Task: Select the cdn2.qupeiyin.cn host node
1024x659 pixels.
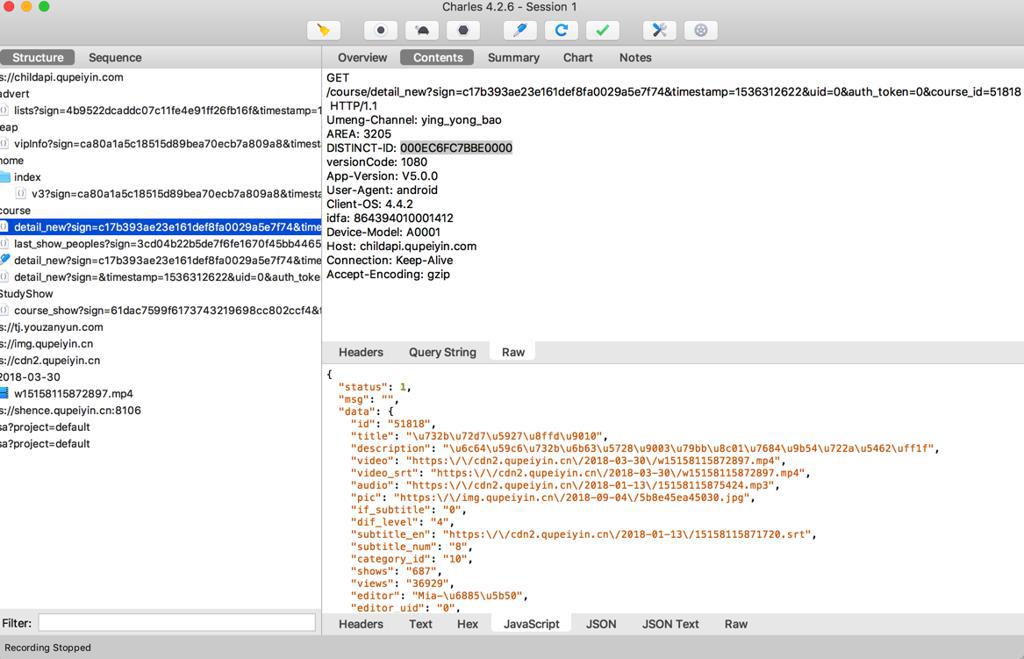Action: [x=50, y=360]
